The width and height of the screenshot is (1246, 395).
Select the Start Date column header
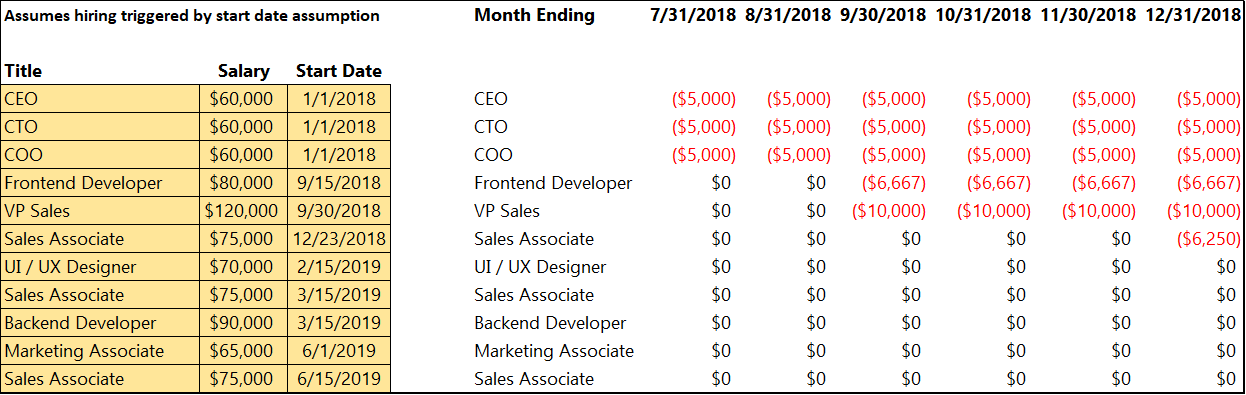coord(339,71)
